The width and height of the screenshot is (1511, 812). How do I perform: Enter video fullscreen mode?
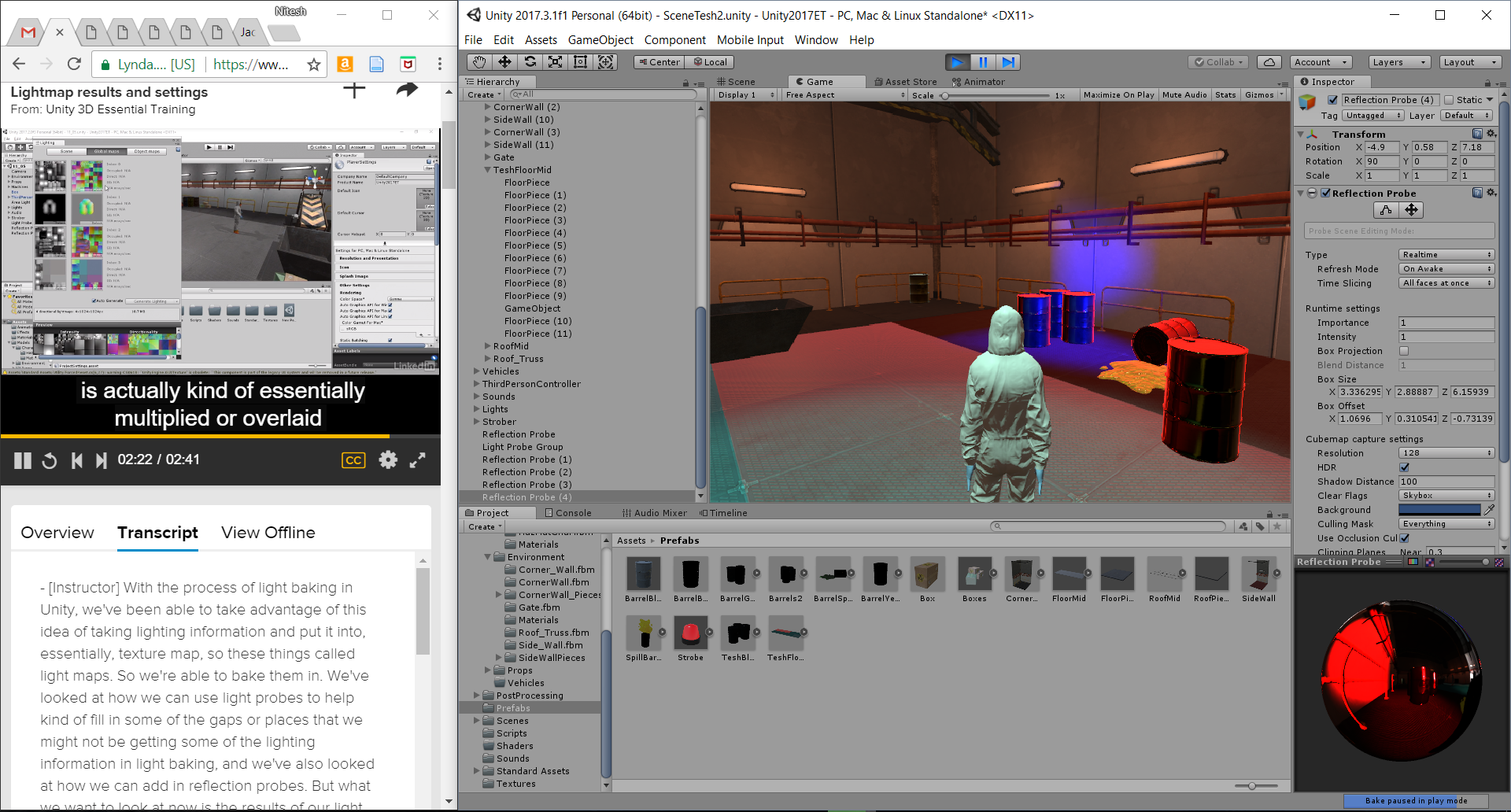tap(418, 460)
